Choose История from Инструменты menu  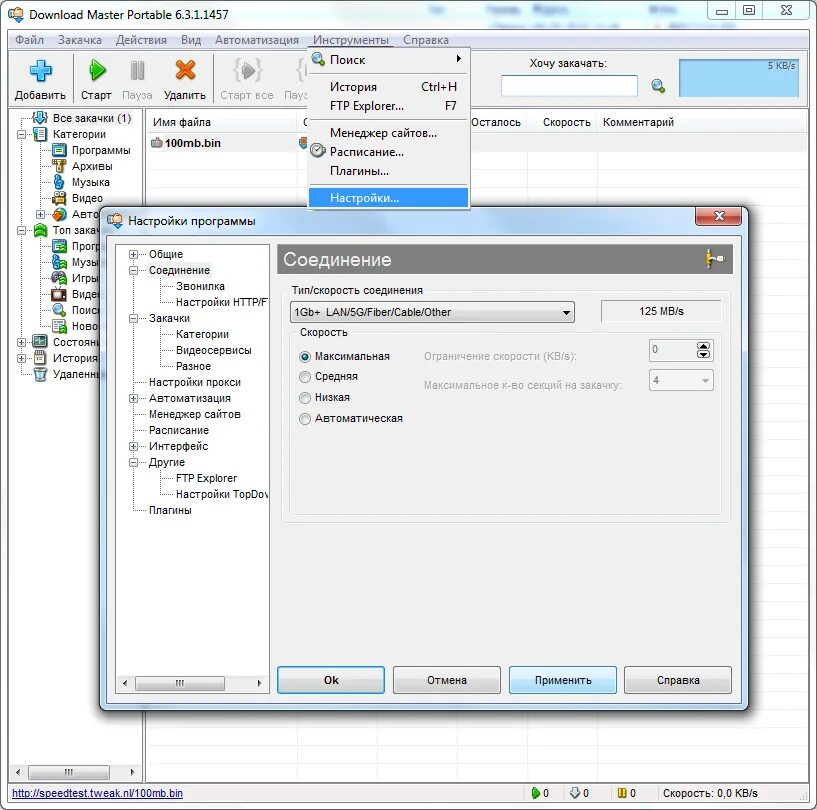click(389, 87)
